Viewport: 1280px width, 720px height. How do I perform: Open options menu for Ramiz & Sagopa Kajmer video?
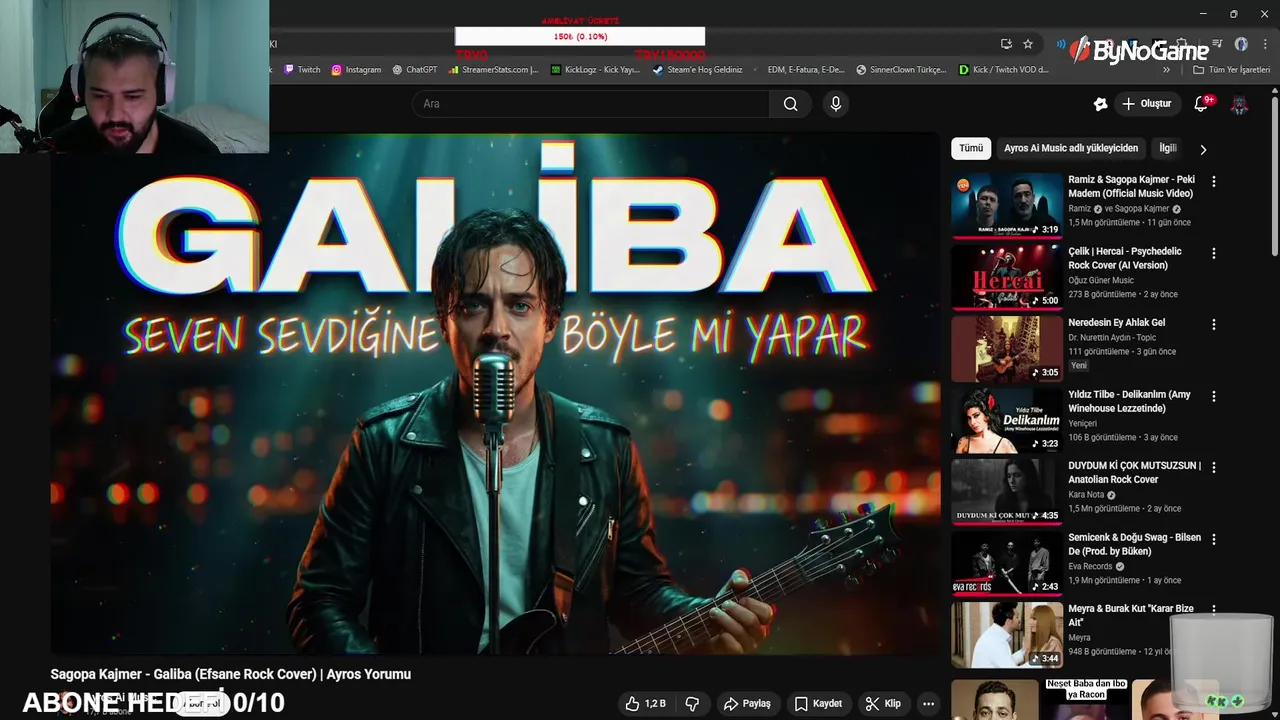point(1214,182)
